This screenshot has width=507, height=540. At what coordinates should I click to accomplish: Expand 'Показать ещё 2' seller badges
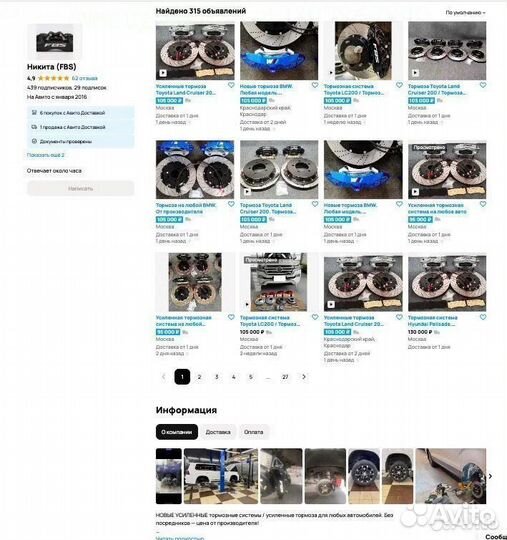[45, 155]
